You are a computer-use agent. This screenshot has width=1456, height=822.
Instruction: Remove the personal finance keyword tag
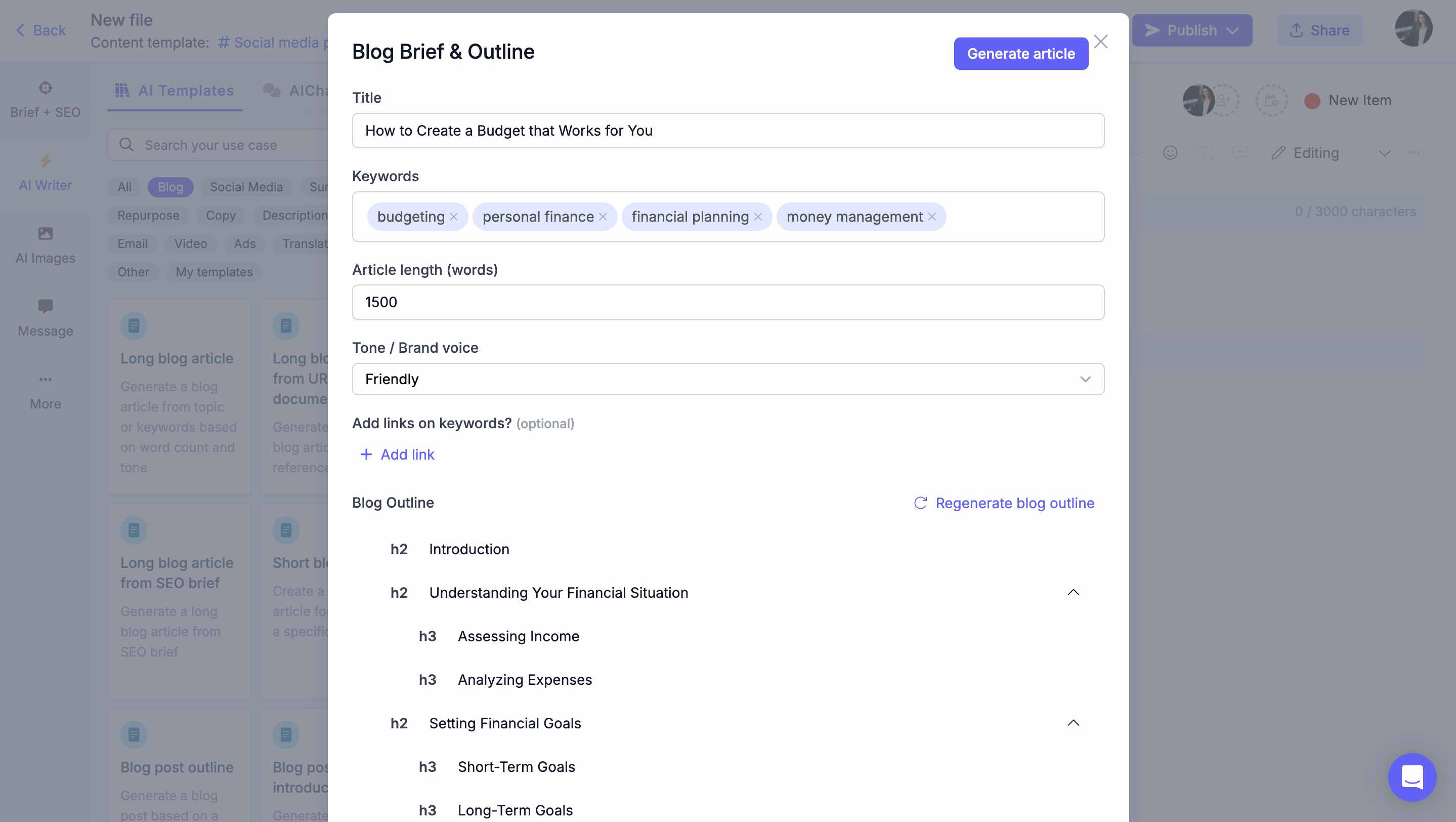603,217
